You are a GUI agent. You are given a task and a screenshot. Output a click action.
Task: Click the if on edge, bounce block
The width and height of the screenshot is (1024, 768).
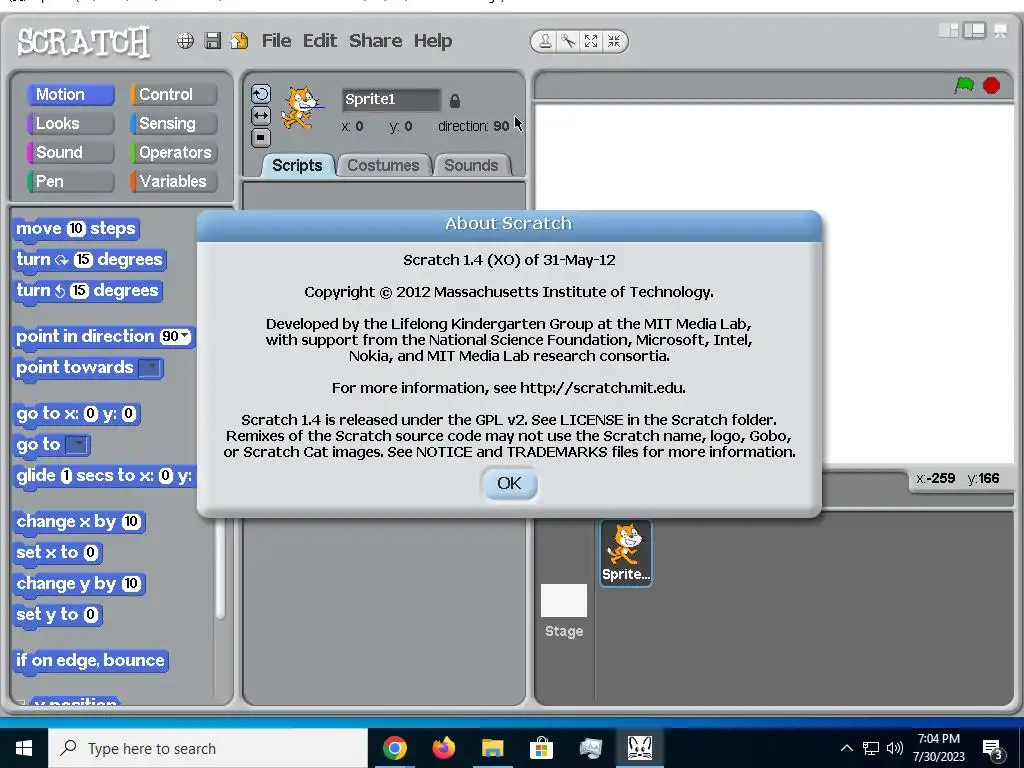point(90,660)
